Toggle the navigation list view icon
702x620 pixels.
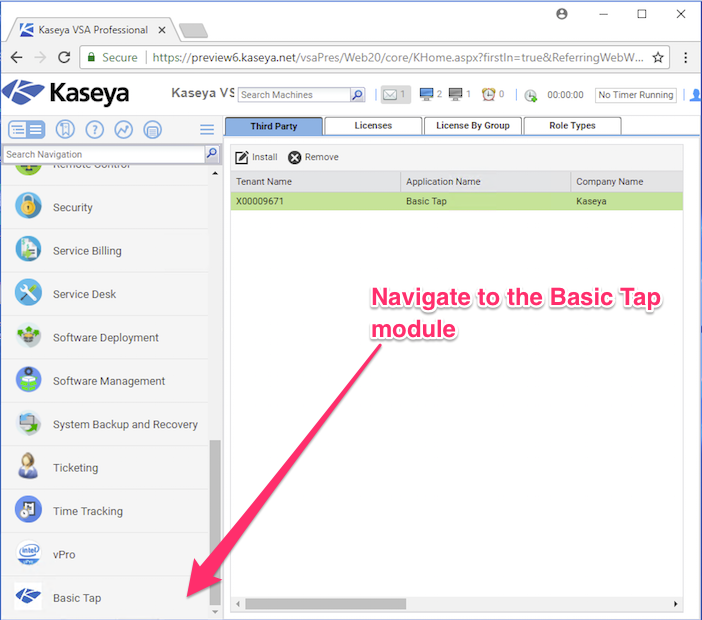[26, 130]
